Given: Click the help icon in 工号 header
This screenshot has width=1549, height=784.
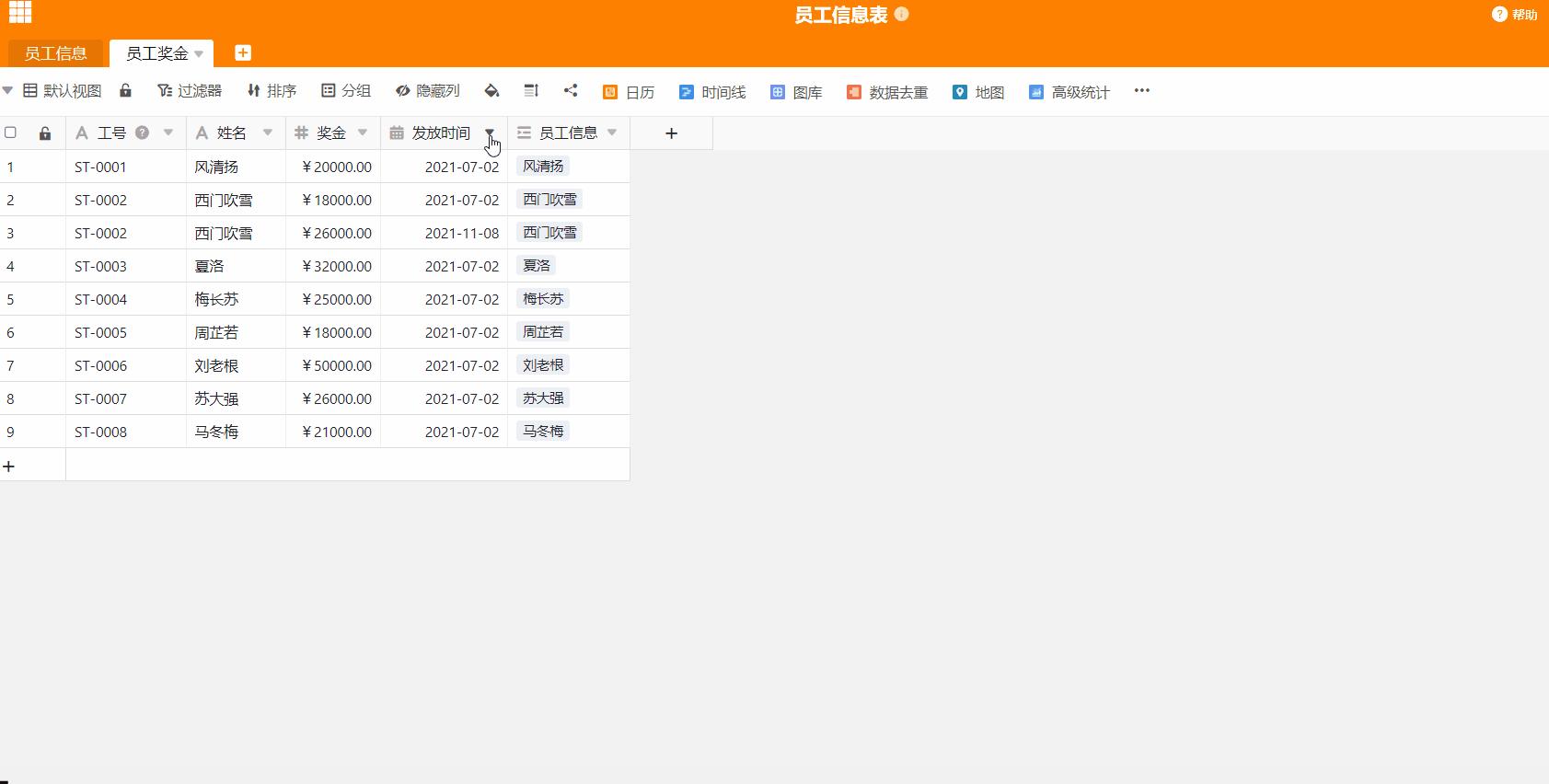Looking at the screenshot, I should [x=143, y=133].
